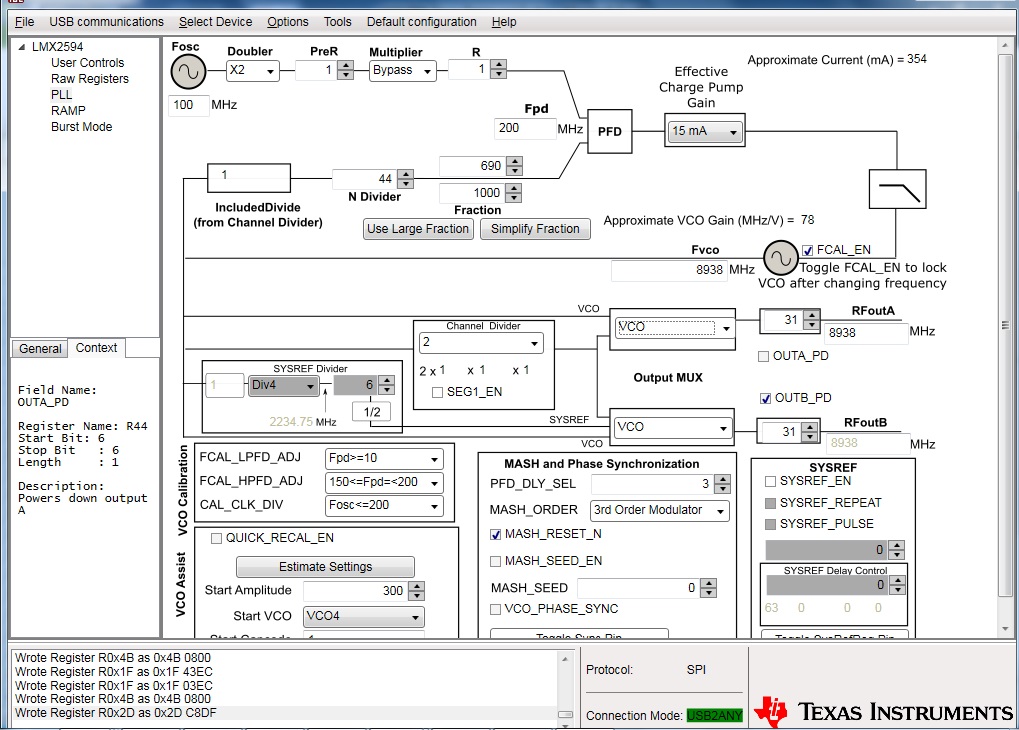This screenshot has height=730, width=1019.
Task: Toggle the FCAL_EN checkbox
Action: click(x=807, y=250)
